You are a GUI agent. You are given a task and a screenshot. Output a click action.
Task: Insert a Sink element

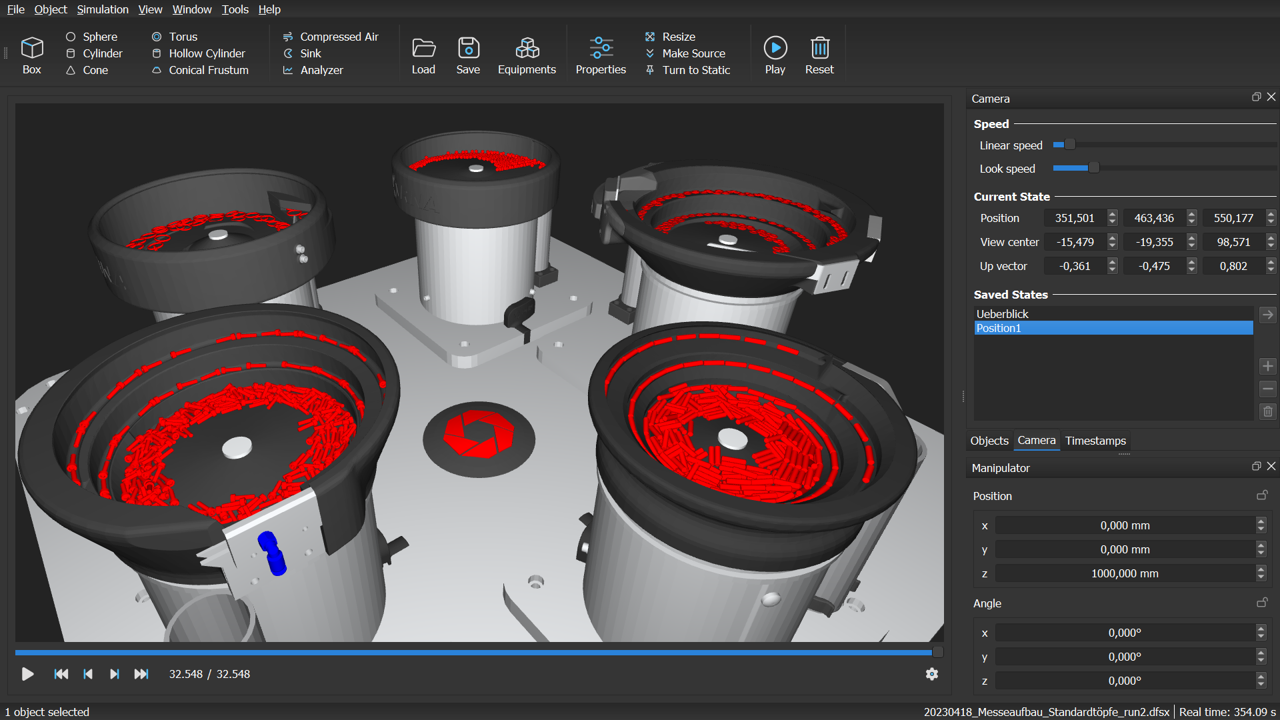[x=302, y=54]
